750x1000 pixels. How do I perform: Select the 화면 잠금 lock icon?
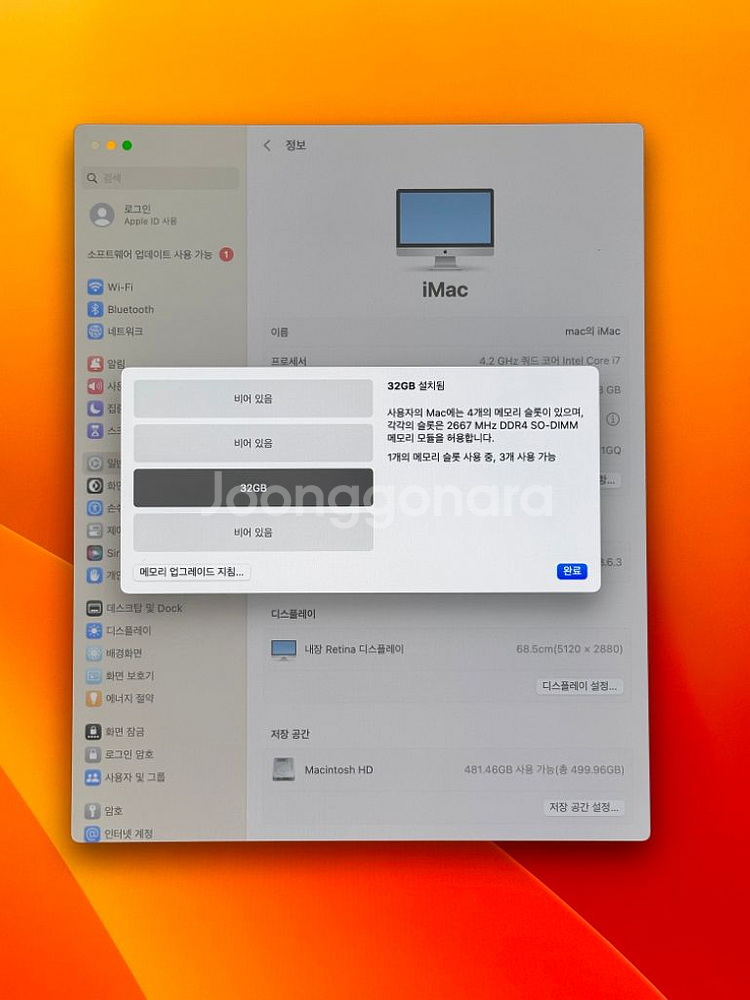pos(93,732)
